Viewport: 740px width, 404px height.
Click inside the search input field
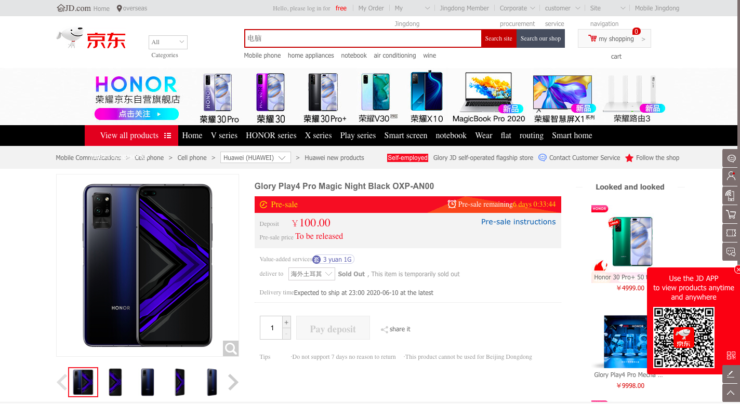[x=363, y=38]
